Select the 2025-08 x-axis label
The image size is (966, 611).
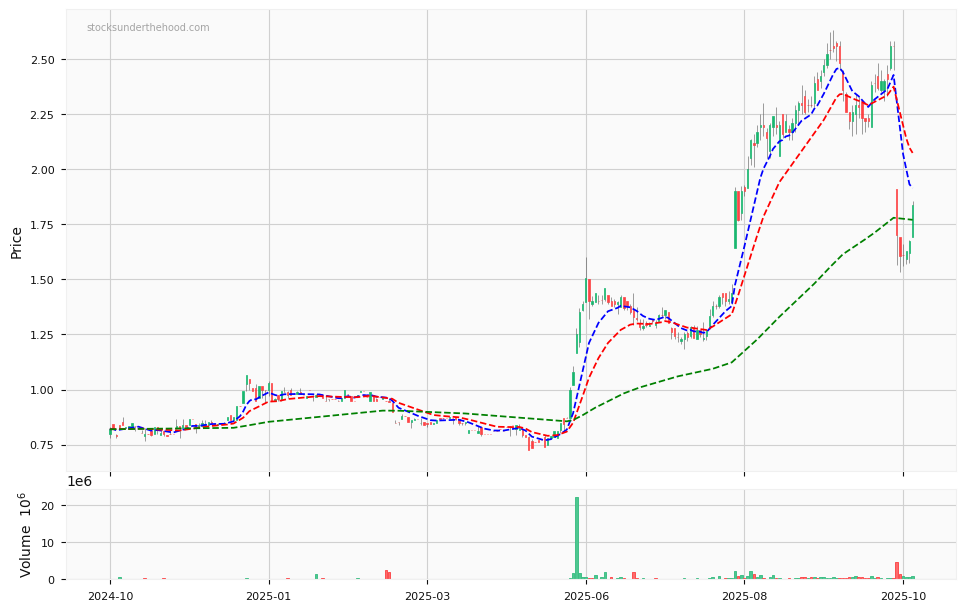coord(744,597)
